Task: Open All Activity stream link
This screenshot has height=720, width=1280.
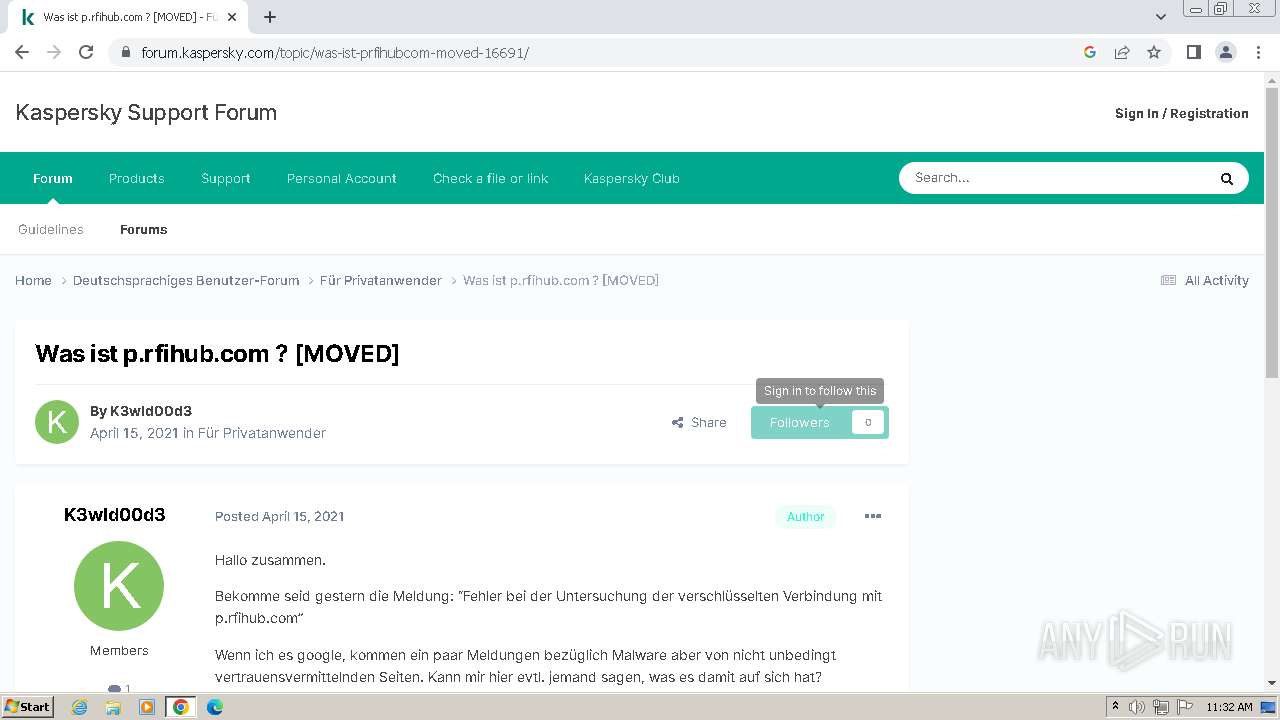Action: click(1205, 280)
